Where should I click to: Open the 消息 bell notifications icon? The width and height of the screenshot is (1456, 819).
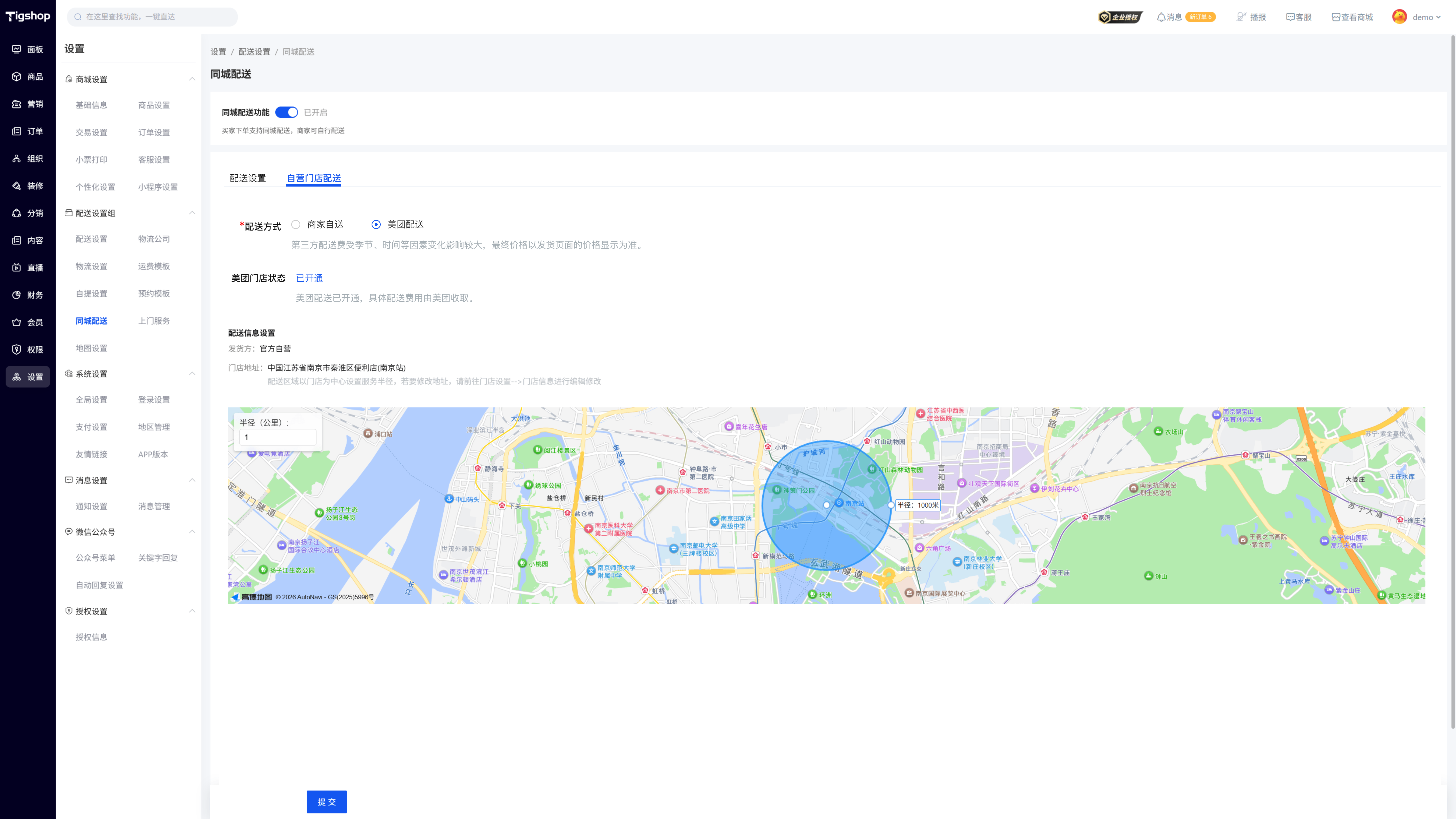click(x=1161, y=17)
